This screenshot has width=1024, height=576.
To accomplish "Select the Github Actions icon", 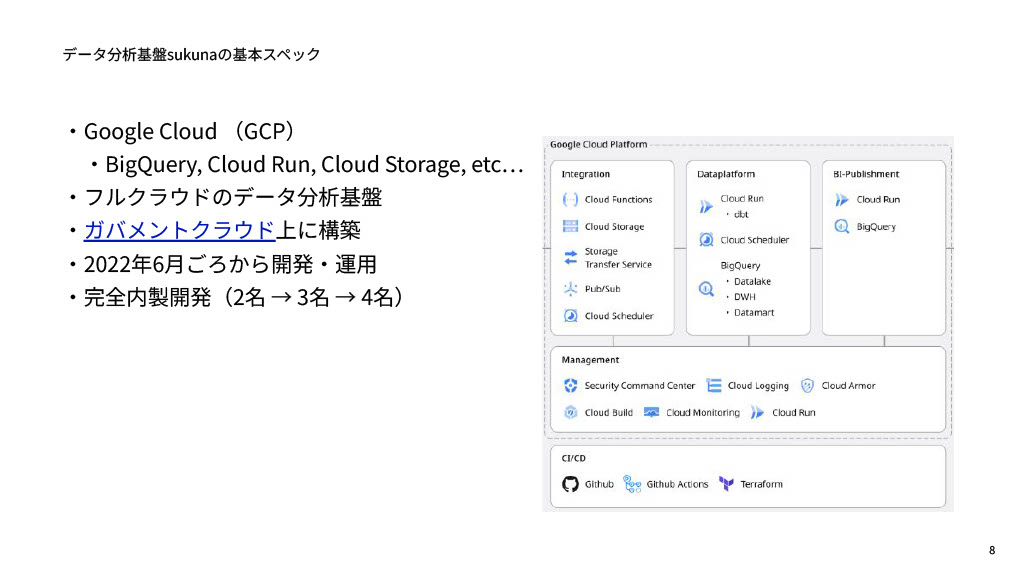I will click(632, 484).
